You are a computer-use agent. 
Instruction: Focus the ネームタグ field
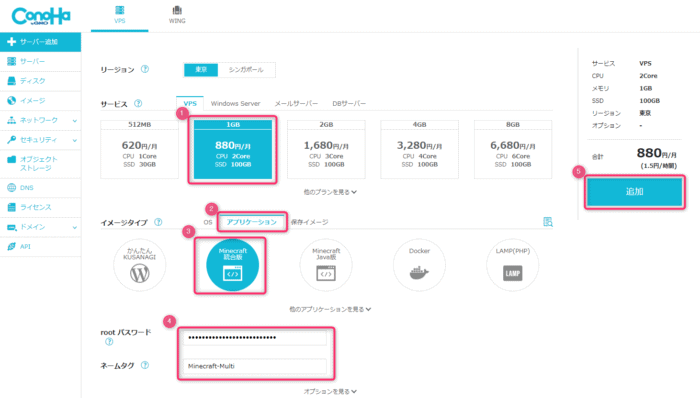tap(254, 366)
